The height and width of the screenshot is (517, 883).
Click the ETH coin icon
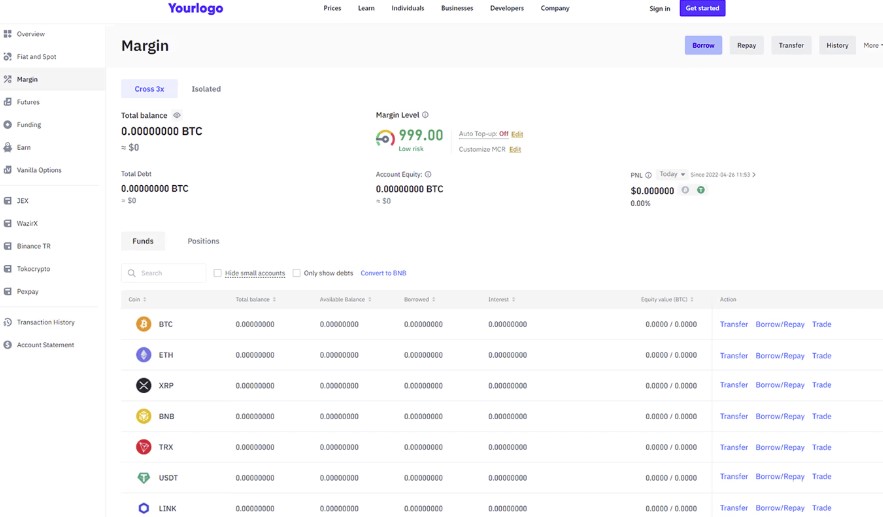[144, 355]
